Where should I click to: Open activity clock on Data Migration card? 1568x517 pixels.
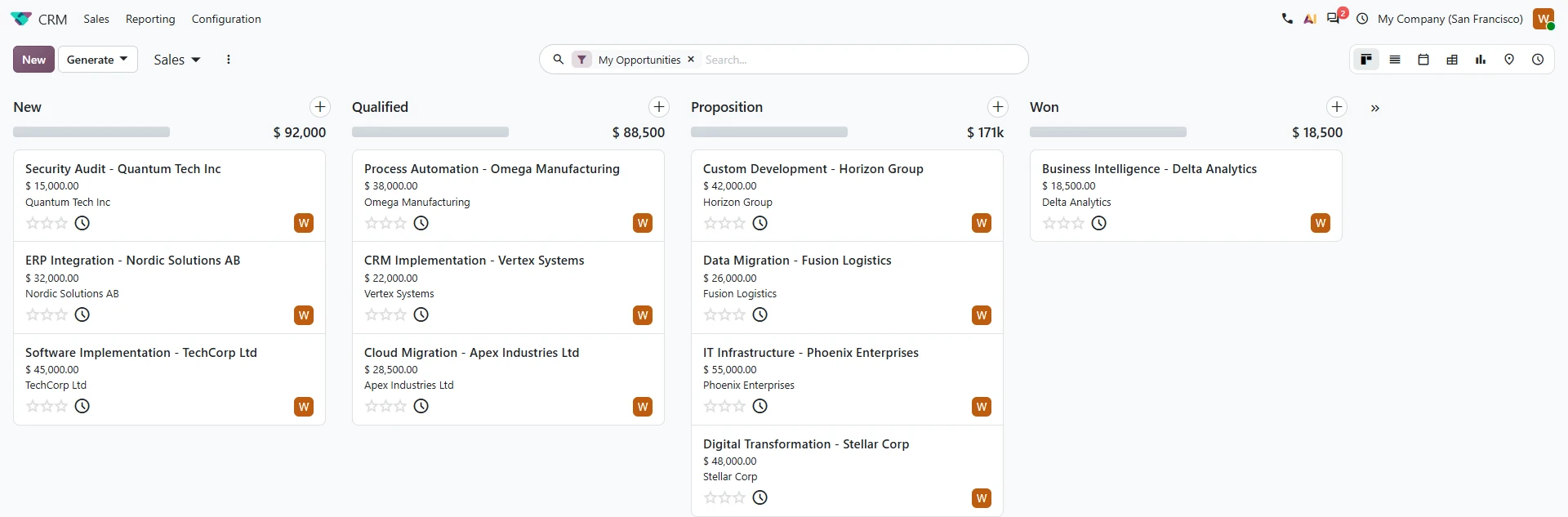(760, 314)
